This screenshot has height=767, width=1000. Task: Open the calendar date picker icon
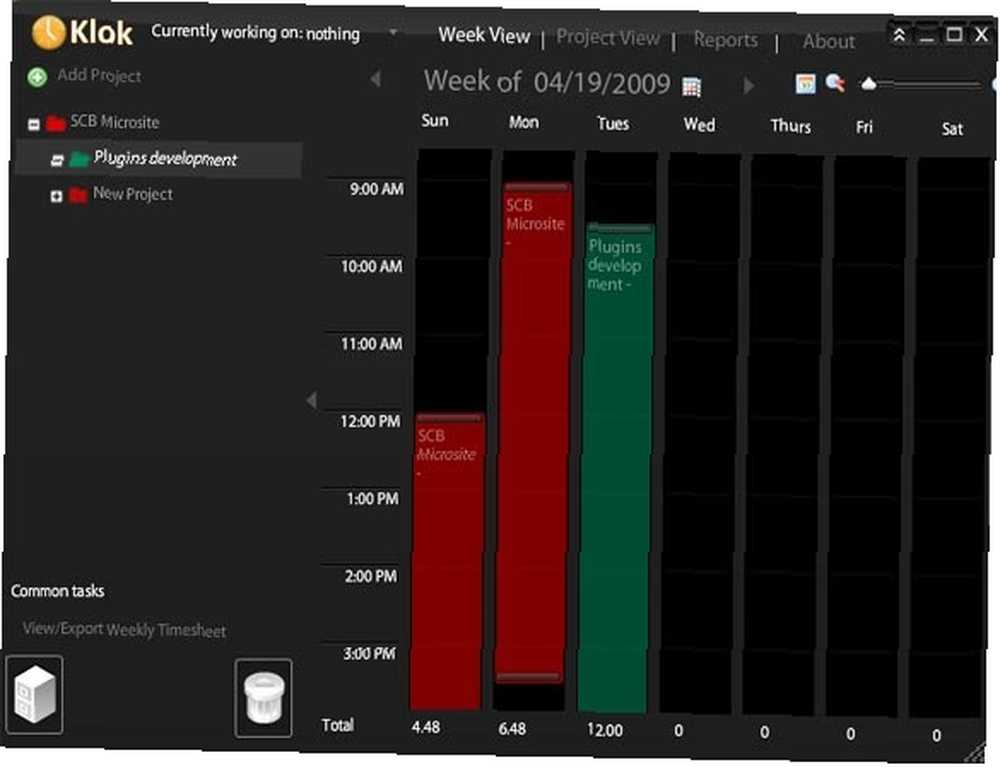coord(691,86)
